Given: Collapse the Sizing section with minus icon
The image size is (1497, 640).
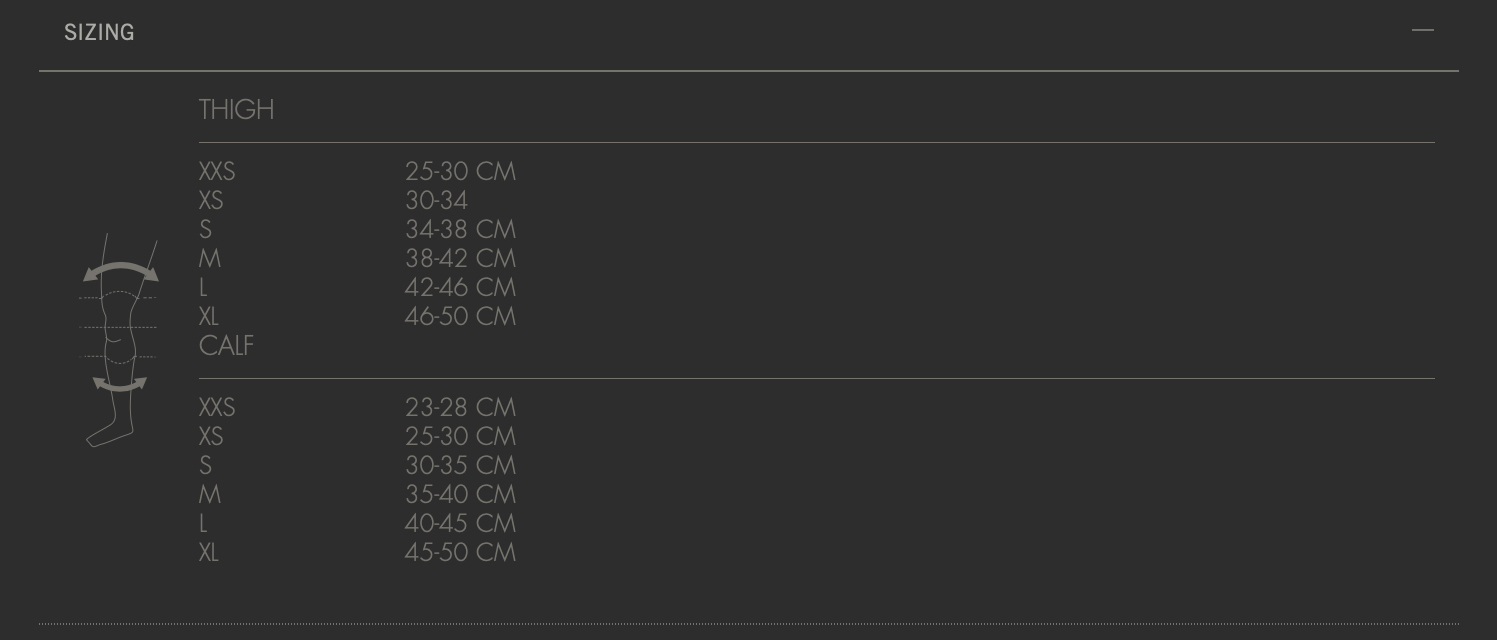Looking at the screenshot, I should coord(1422,30).
